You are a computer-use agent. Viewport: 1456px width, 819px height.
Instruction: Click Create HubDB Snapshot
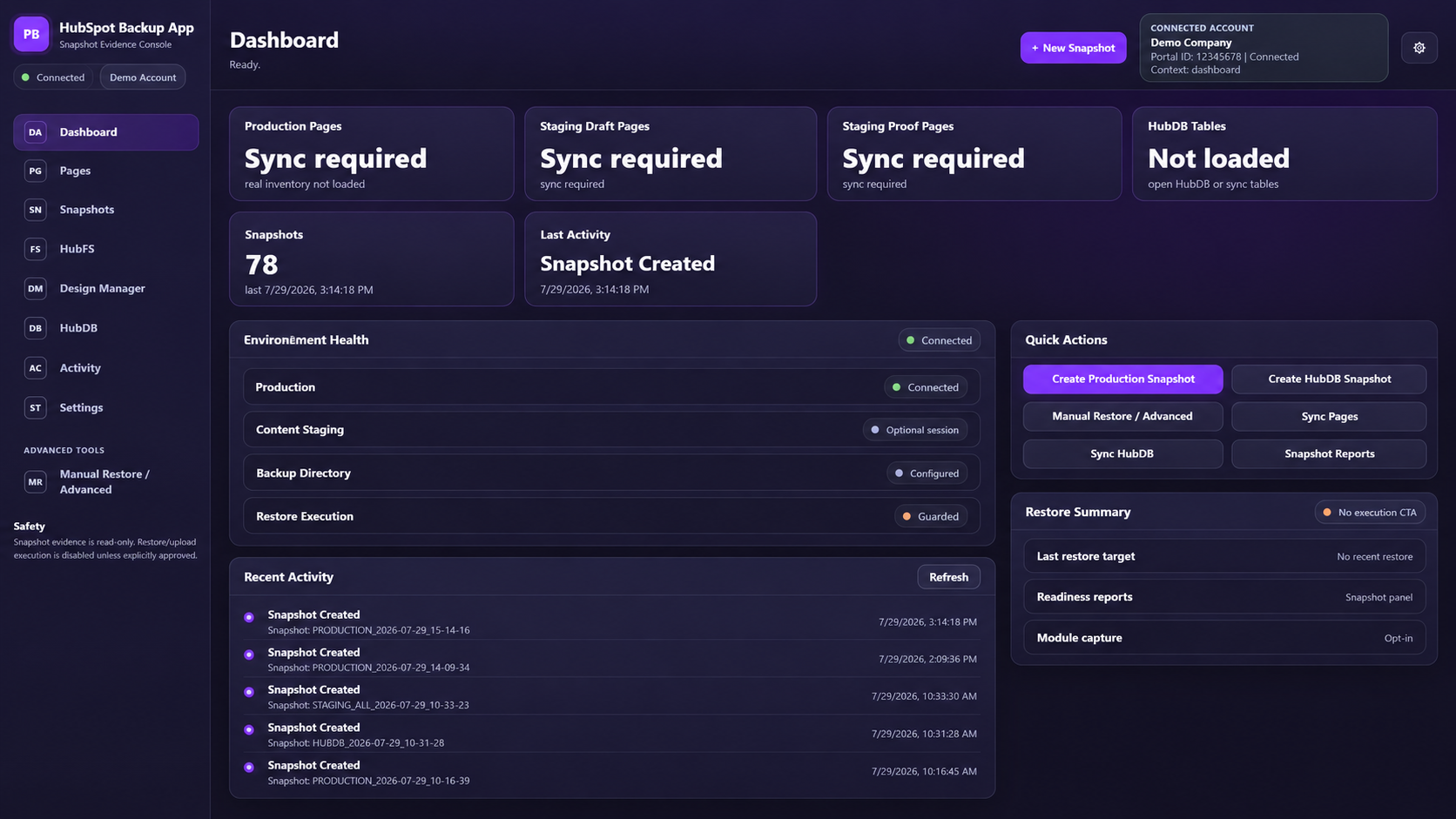coord(1329,379)
